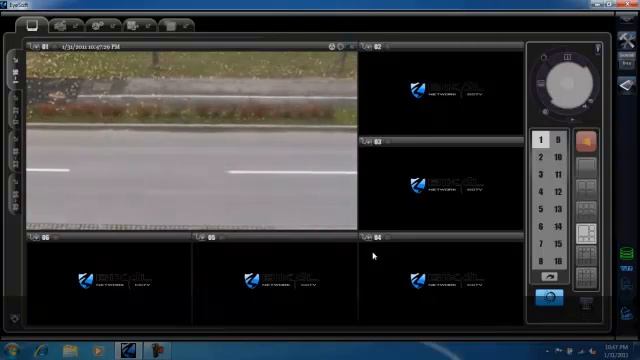The width and height of the screenshot is (640, 360).
Task: Select the first vertical camera group tab
Action: 16,69
